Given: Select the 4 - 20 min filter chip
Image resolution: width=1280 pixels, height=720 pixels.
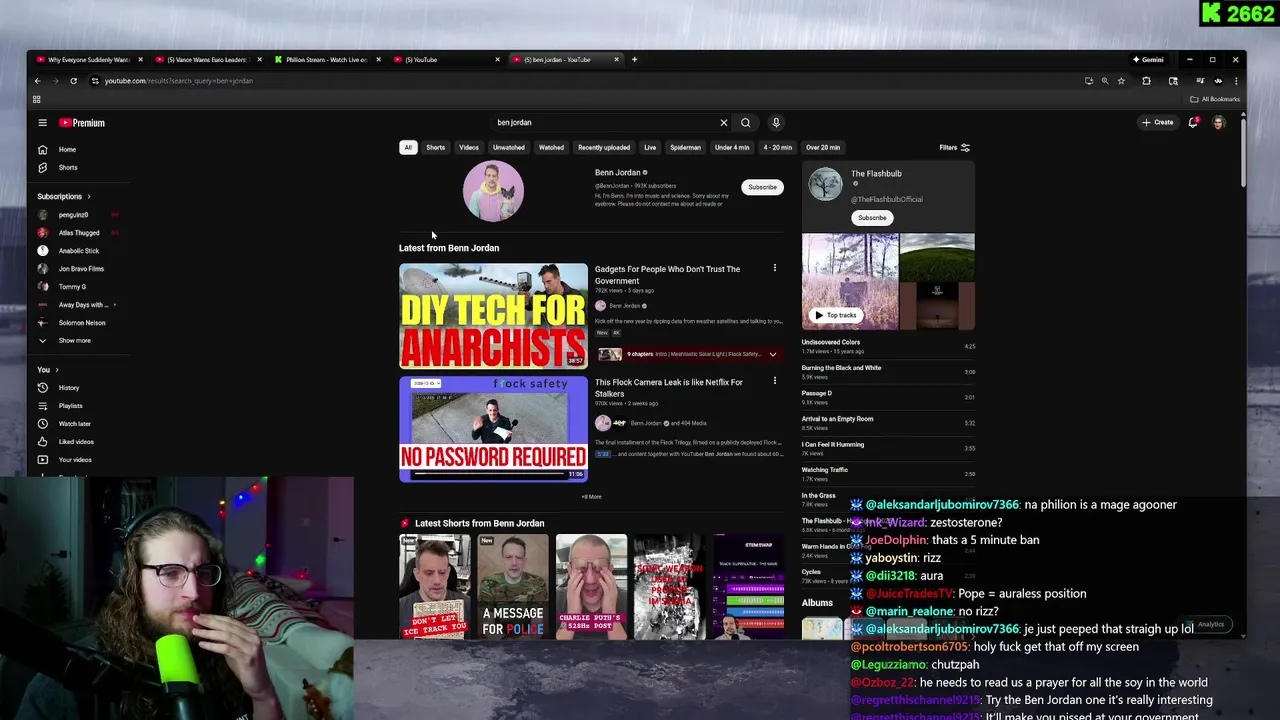Looking at the screenshot, I should [778, 148].
